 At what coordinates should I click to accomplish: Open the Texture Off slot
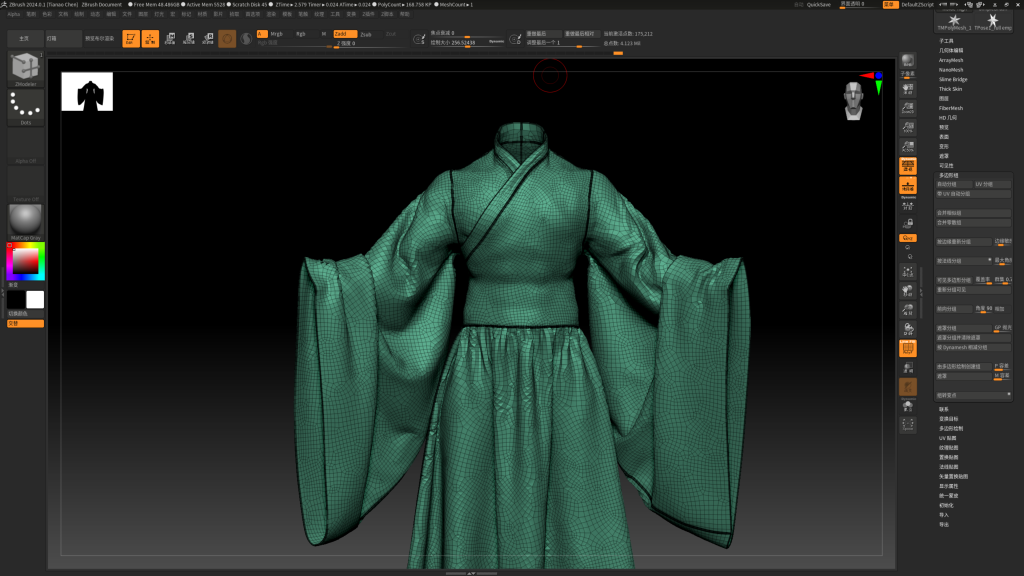[x=25, y=184]
